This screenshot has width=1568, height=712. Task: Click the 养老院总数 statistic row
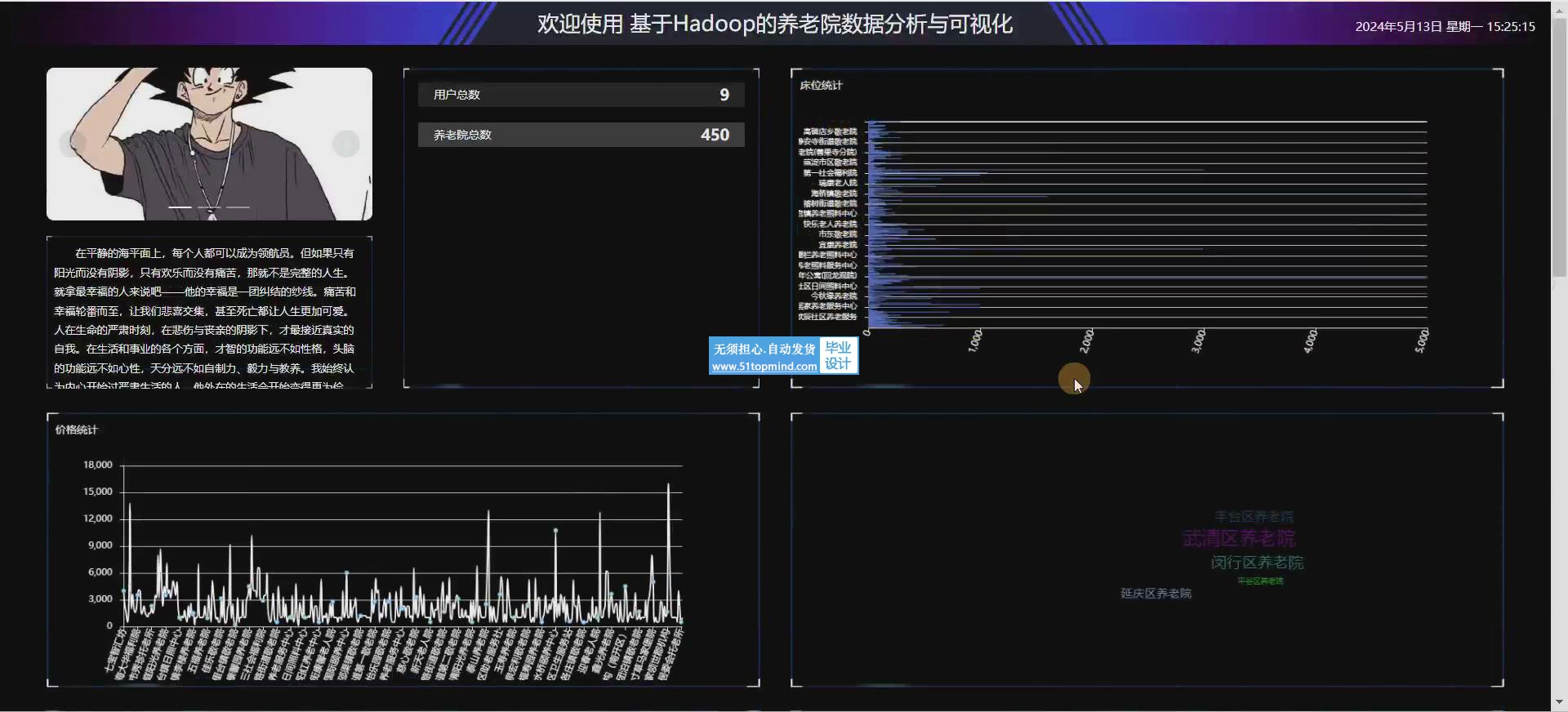click(581, 135)
